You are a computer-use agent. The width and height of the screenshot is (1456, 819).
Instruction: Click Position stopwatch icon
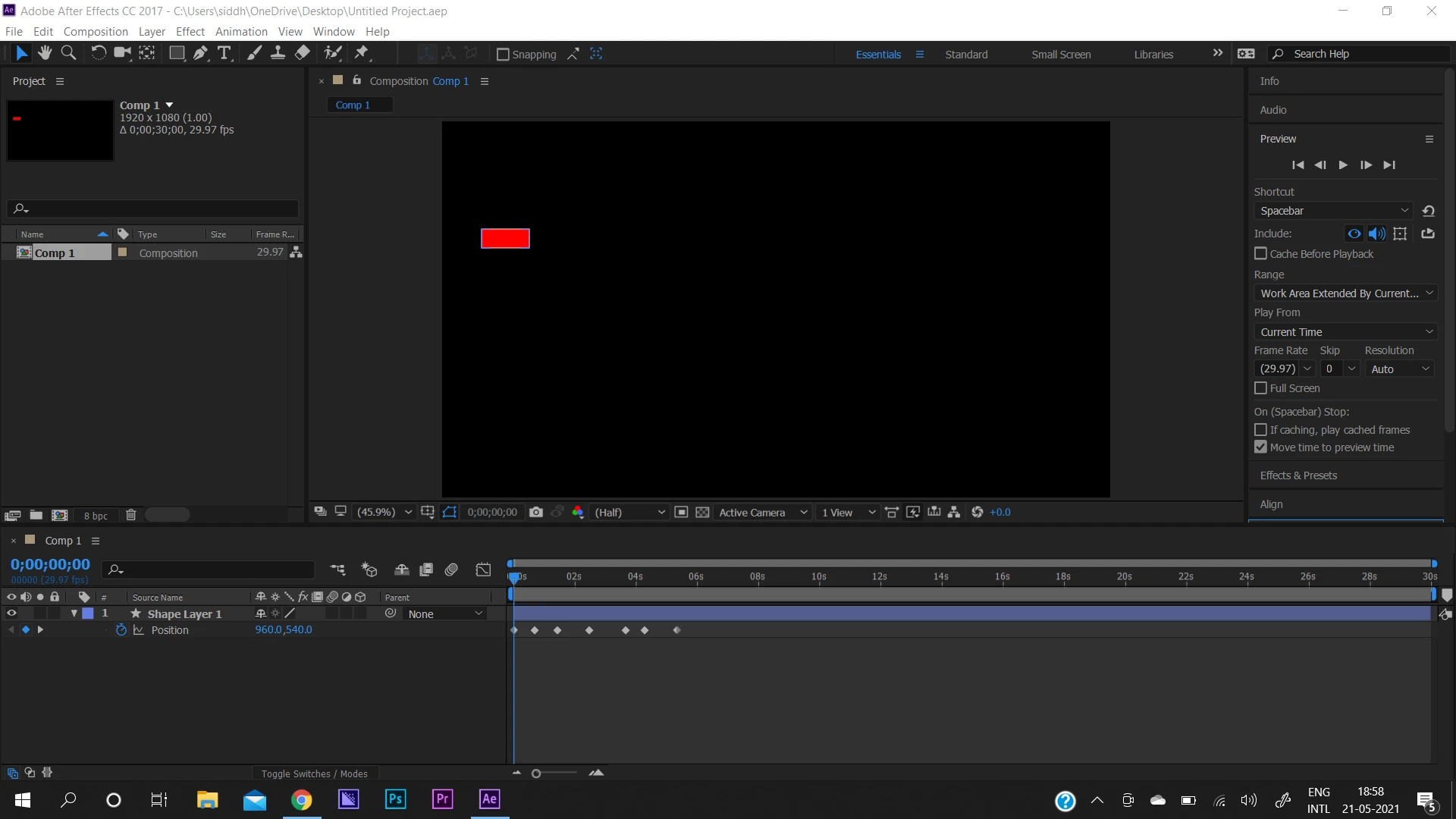[x=121, y=630]
